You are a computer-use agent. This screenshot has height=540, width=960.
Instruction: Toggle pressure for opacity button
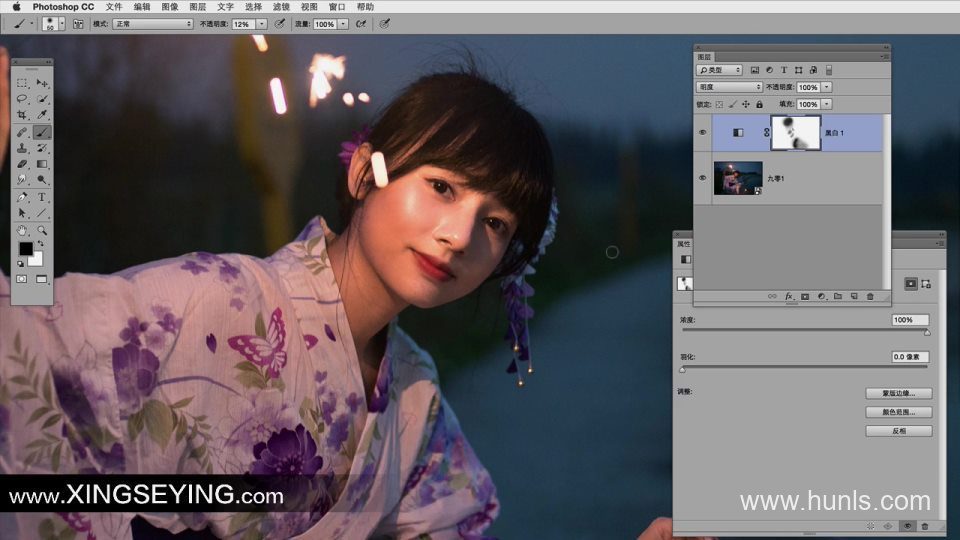[x=280, y=24]
